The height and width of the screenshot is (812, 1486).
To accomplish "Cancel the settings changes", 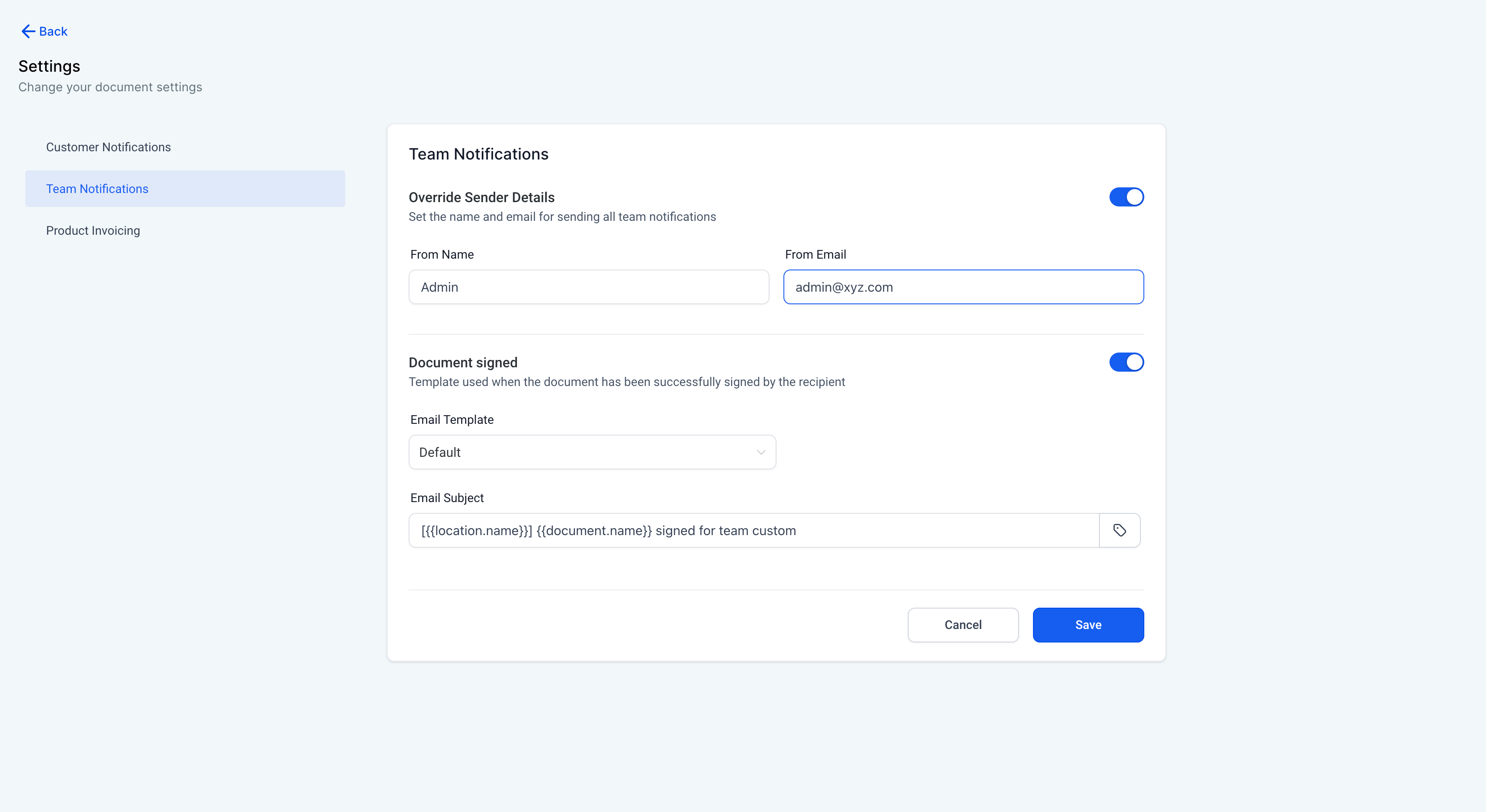I will (x=962, y=625).
